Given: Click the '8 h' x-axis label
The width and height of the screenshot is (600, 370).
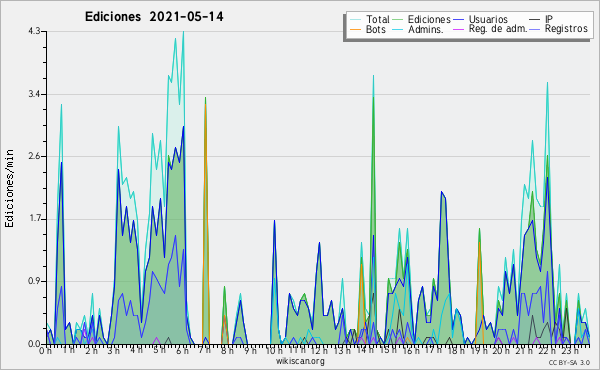Looking at the screenshot, I should click(227, 351).
